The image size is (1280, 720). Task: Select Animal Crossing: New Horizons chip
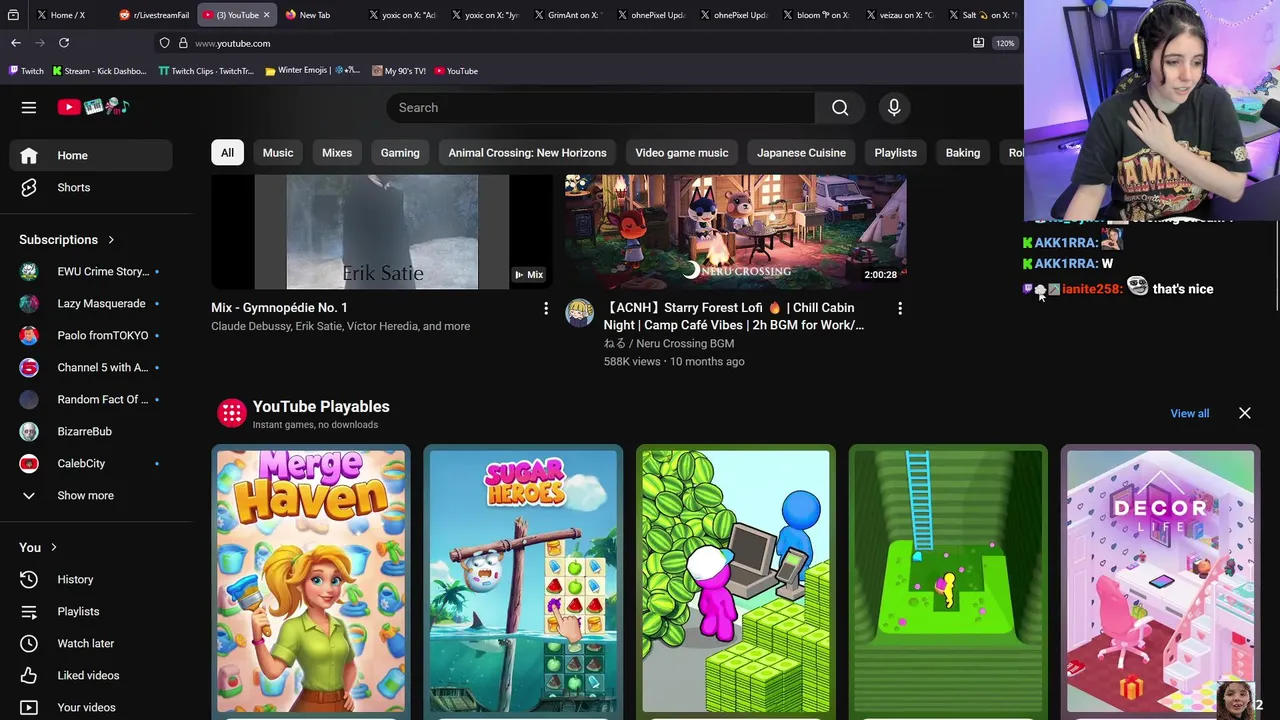pos(527,153)
